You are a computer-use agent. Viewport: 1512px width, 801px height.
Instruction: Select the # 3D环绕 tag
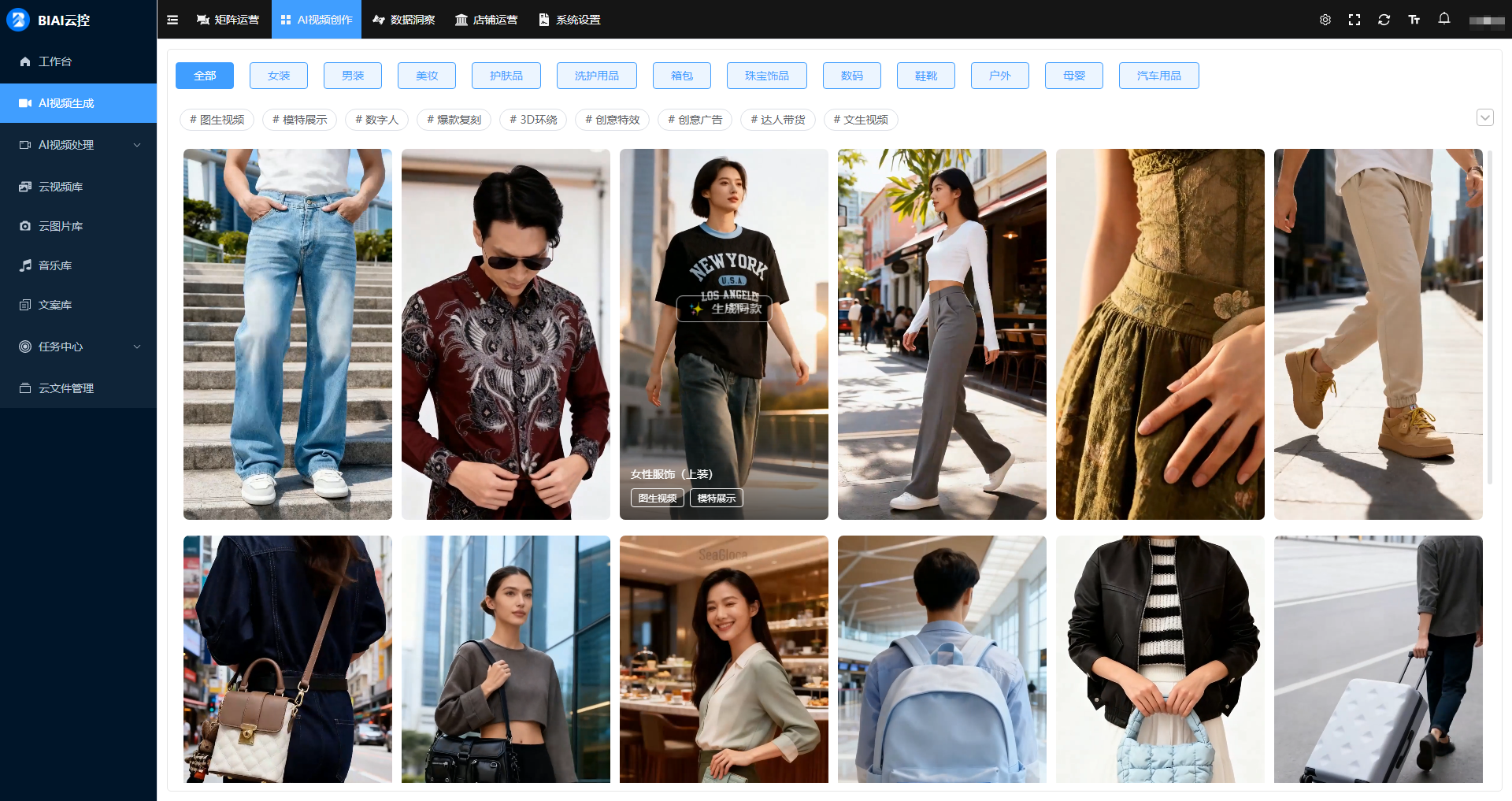[x=534, y=120]
